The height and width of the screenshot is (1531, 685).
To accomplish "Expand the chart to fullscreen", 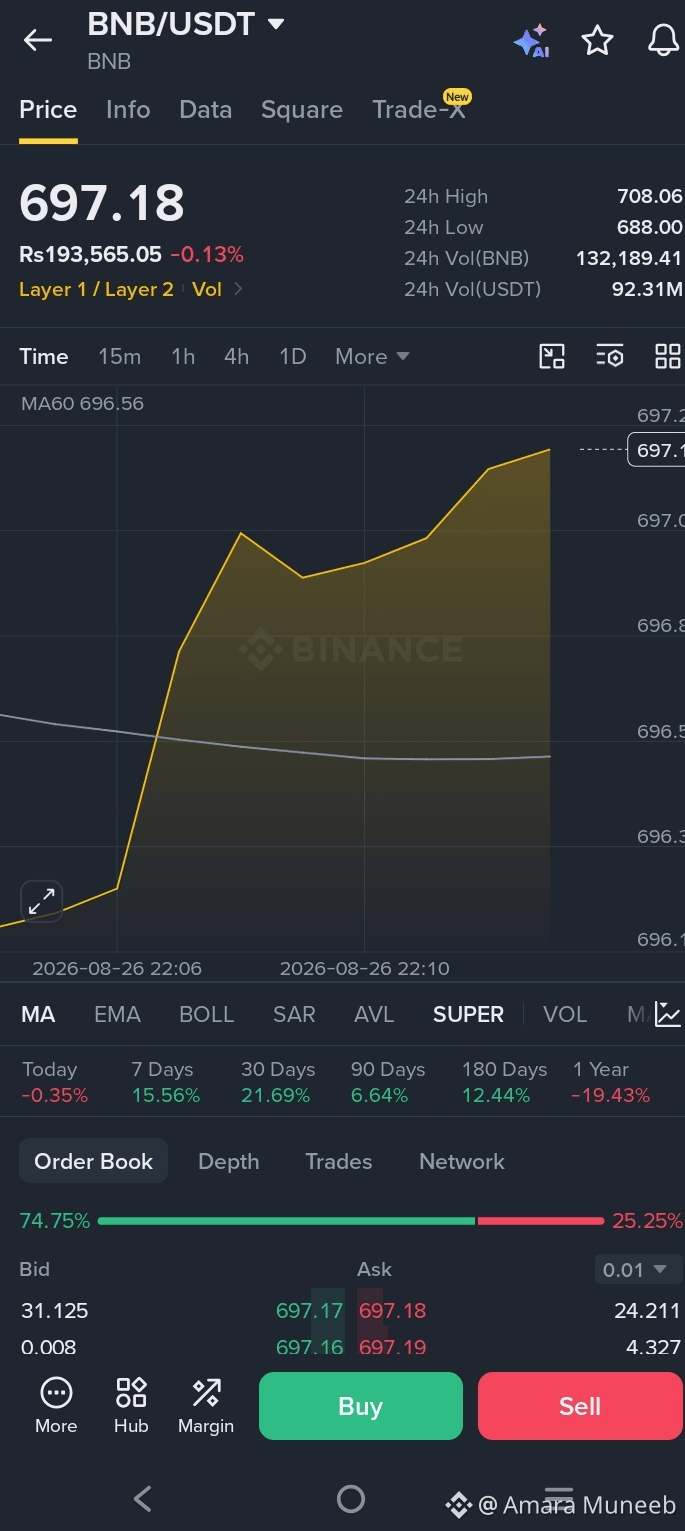I will click(x=41, y=902).
